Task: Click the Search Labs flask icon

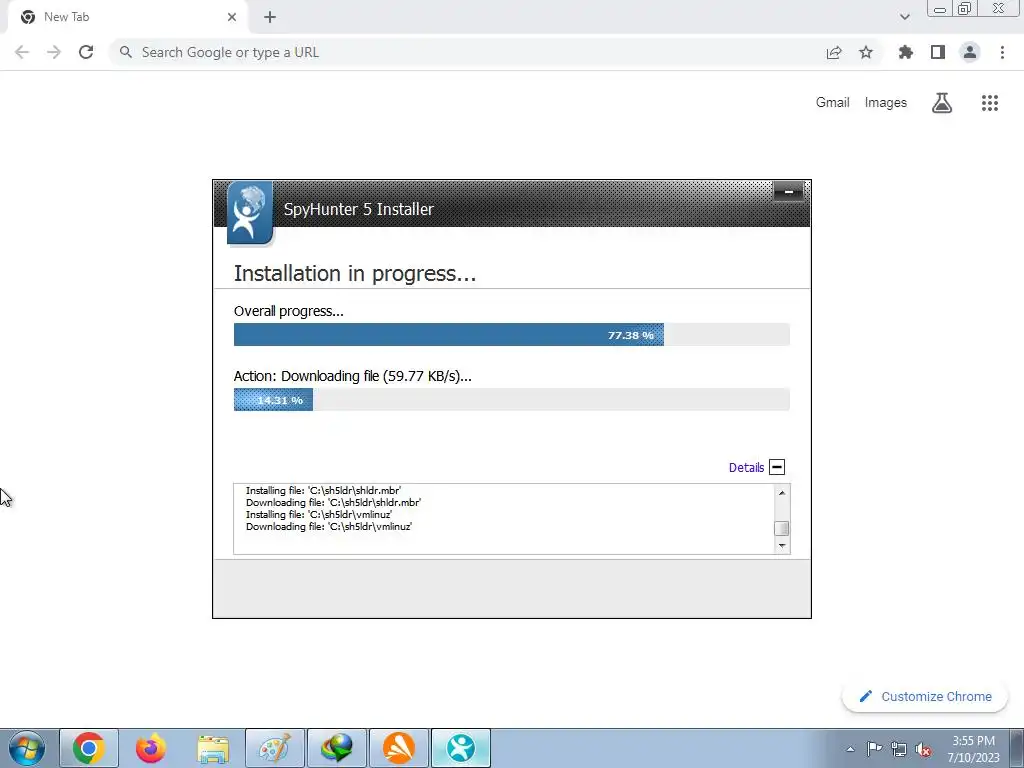Action: click(x=942, y=103)
